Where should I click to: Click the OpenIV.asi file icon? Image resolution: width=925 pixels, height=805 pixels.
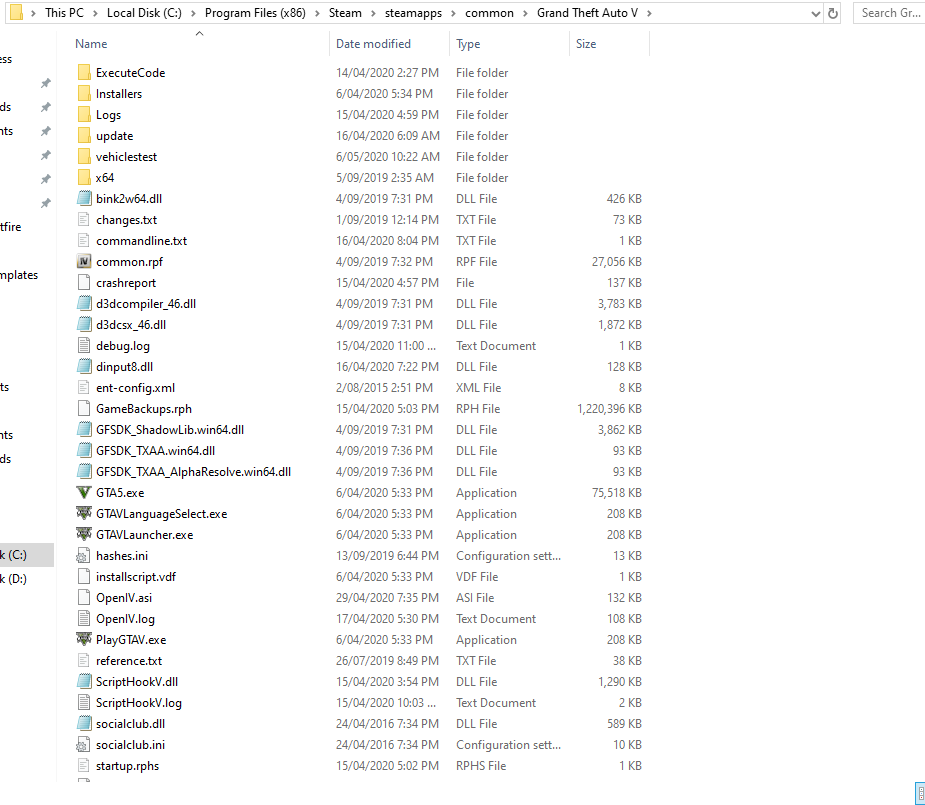(84, 597)
